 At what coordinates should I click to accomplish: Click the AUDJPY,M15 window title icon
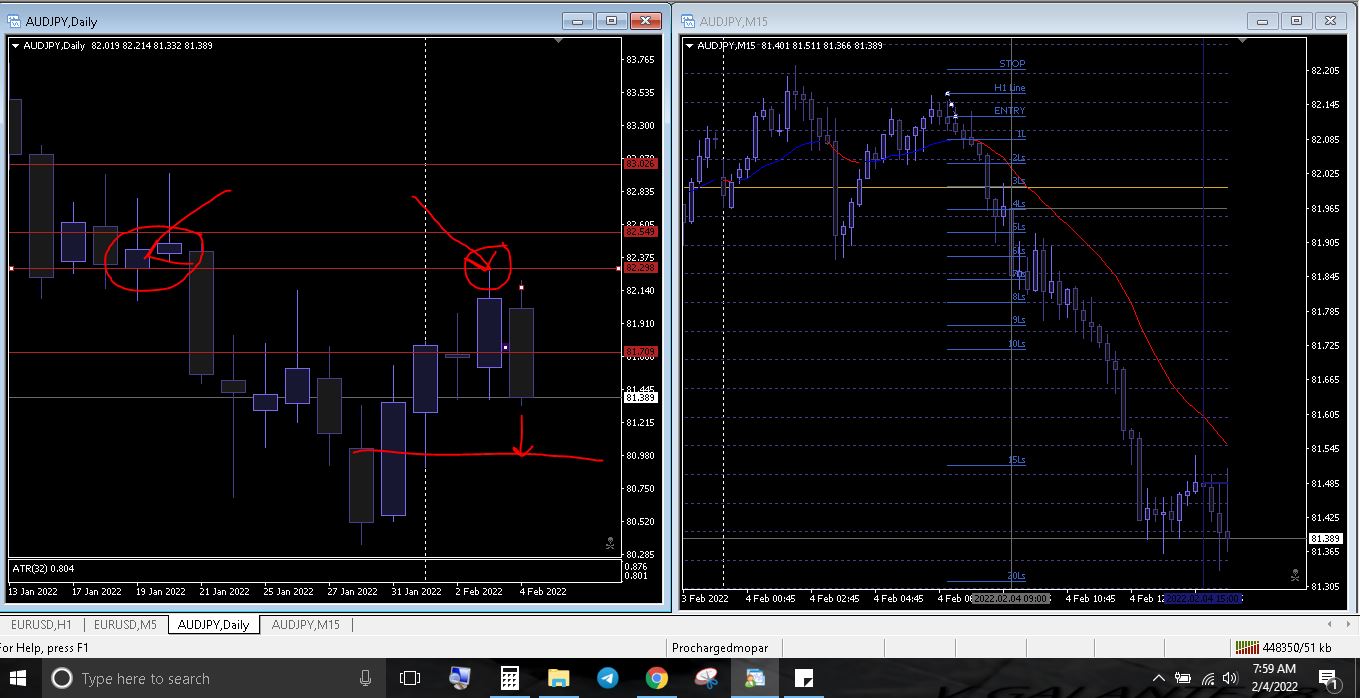(x=688, y=21)
